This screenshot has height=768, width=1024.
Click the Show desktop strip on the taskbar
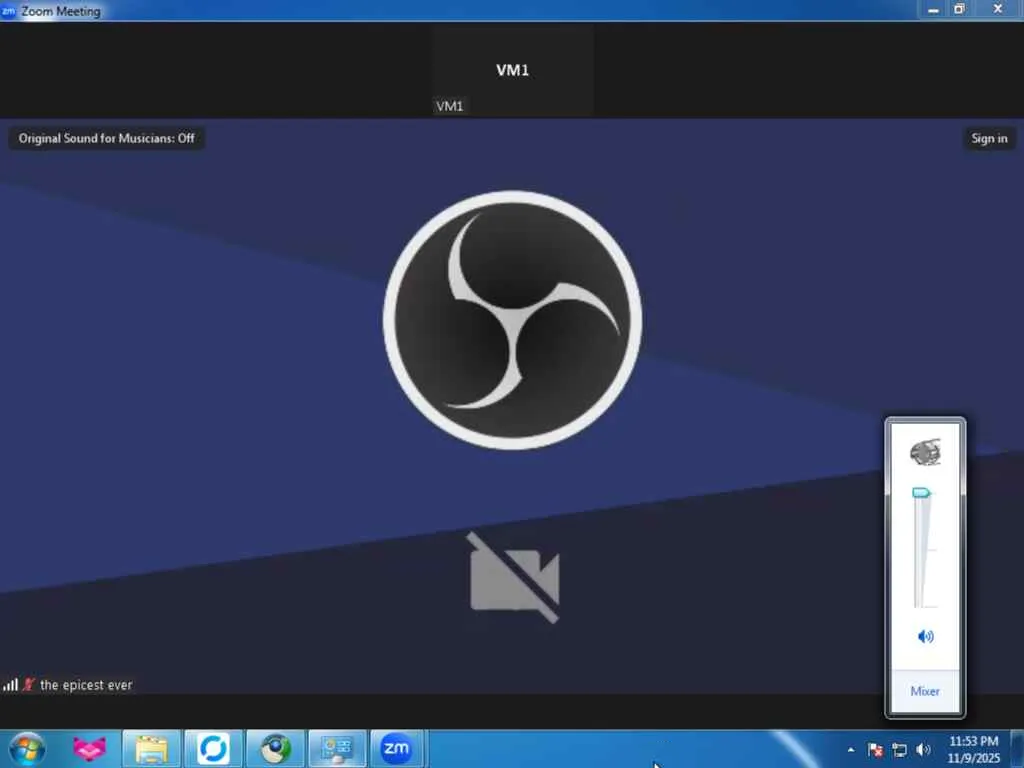(1017, 749)
